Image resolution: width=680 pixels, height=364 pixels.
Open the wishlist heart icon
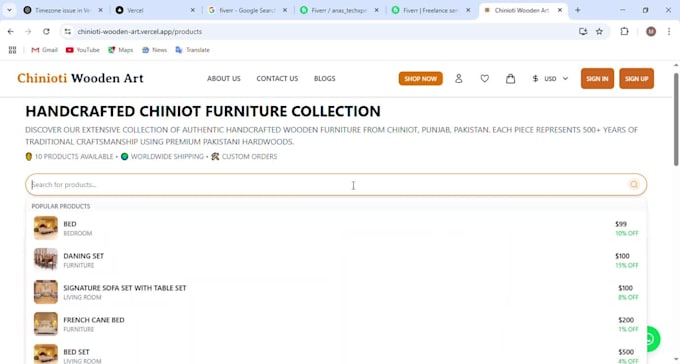pyautogui.click(x=484, y=79)
